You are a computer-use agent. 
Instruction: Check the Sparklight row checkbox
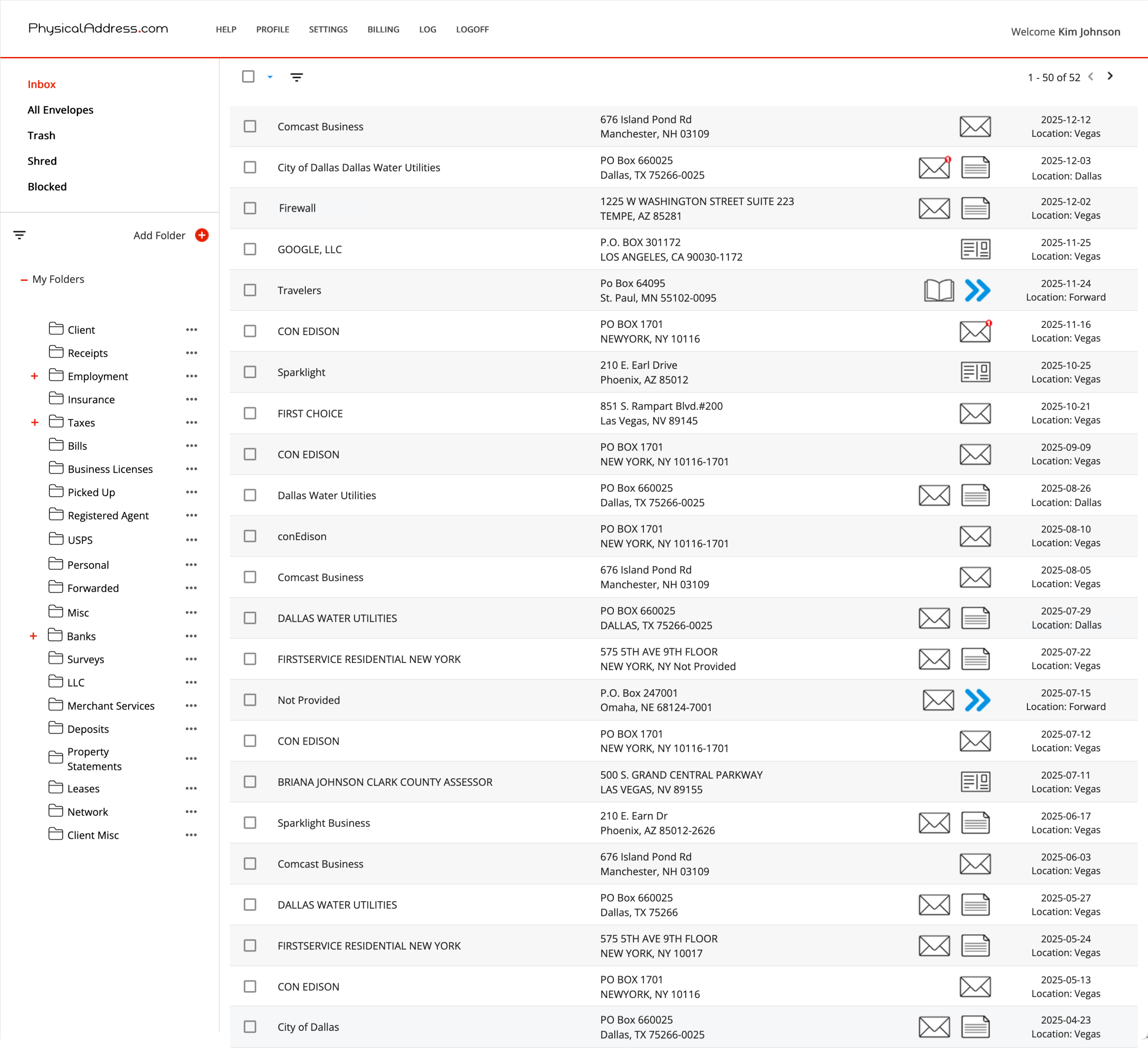click(x=250, y=372)
